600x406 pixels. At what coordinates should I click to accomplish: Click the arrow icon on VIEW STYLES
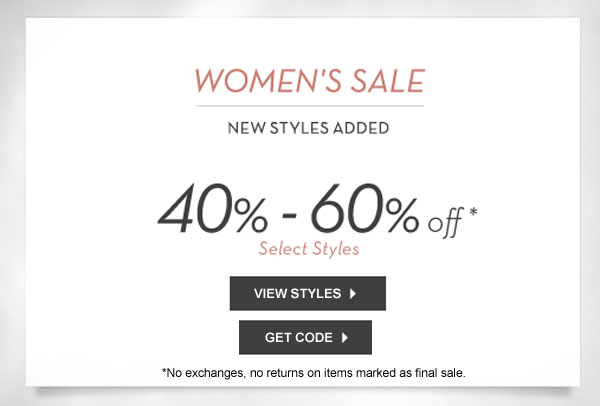point(352,294)
